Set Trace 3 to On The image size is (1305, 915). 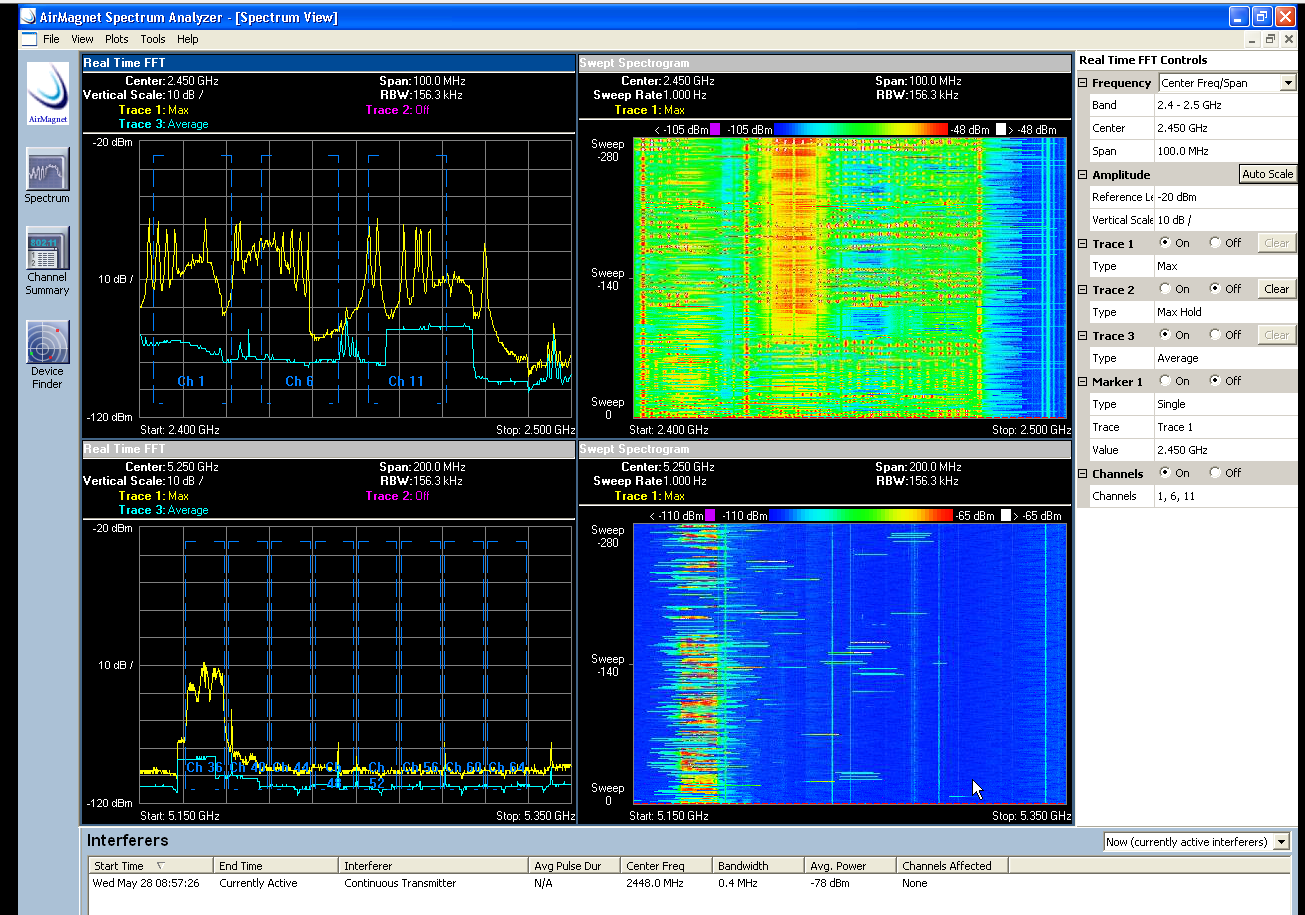[1164, 335]
